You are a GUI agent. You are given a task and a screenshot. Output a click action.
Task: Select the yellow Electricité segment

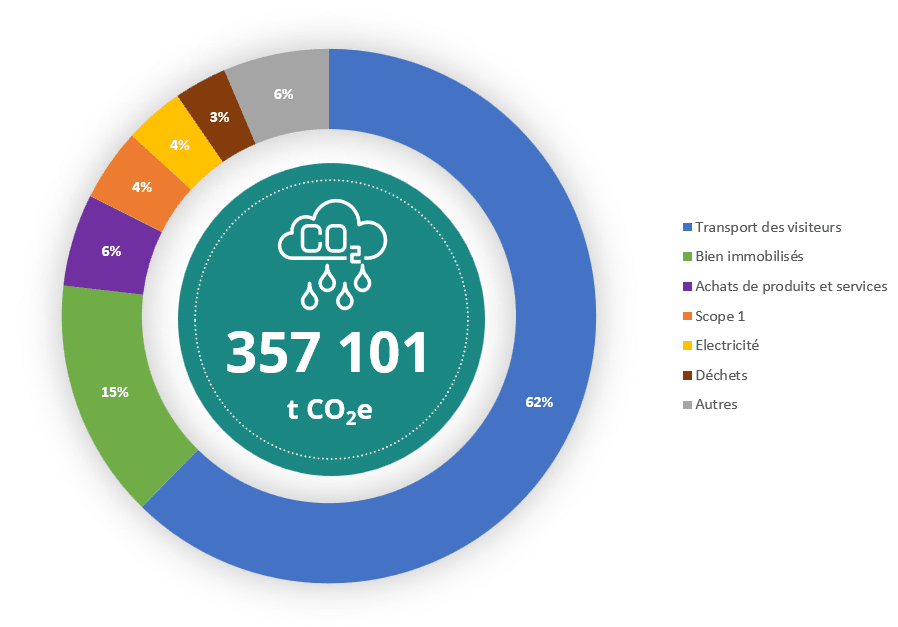coord(180,143)
